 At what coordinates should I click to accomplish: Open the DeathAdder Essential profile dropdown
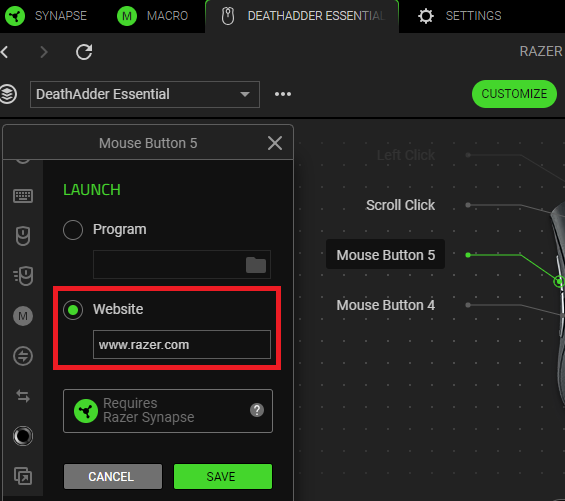pyautogui.click(x=145, y=94)
